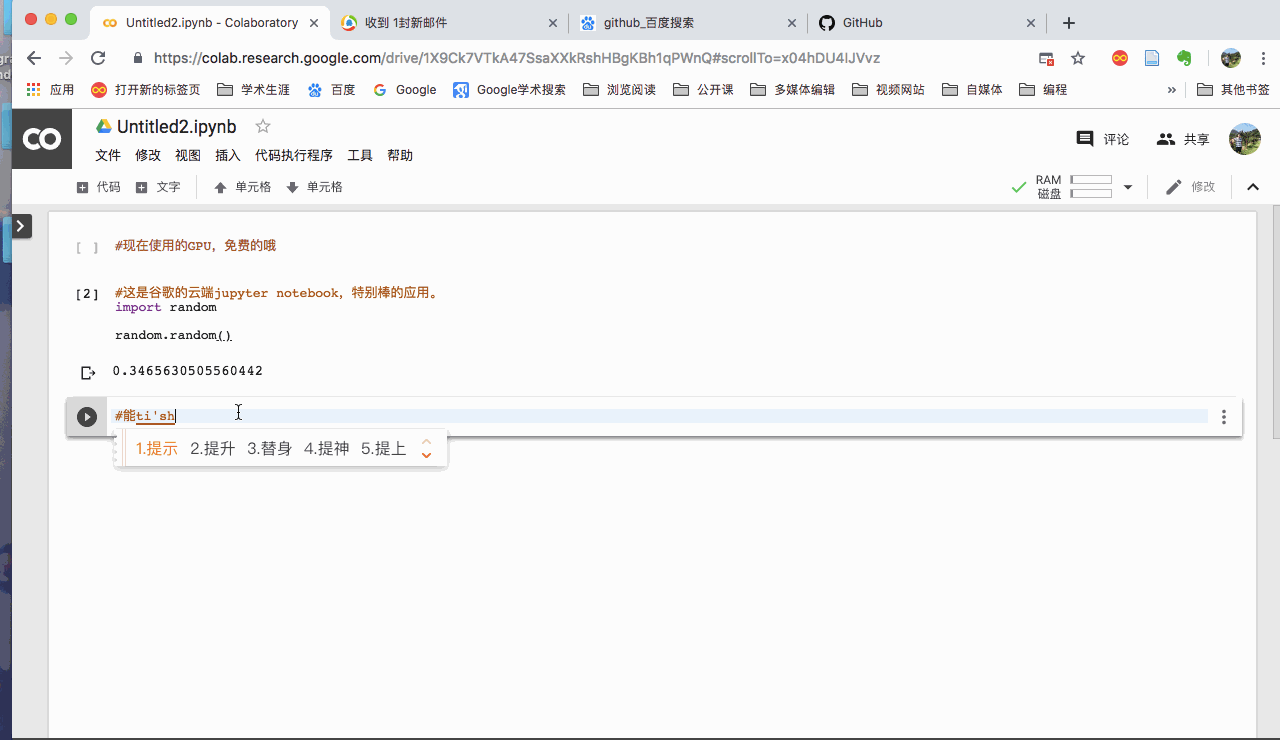Viewport: 1280px width, 740px height.
Task: Expand the left table-of-contents sidebar
Action: pyautogui.click(x=22, y=226)
